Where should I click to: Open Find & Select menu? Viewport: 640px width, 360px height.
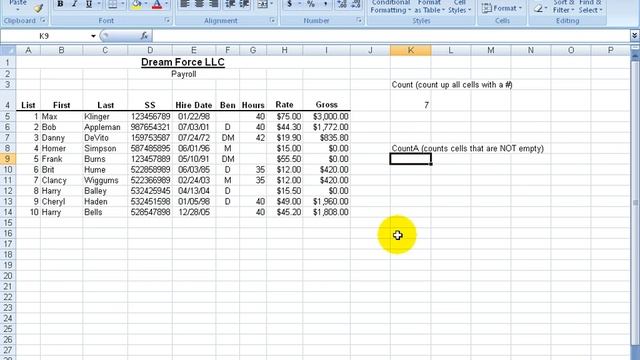point(590,7)
